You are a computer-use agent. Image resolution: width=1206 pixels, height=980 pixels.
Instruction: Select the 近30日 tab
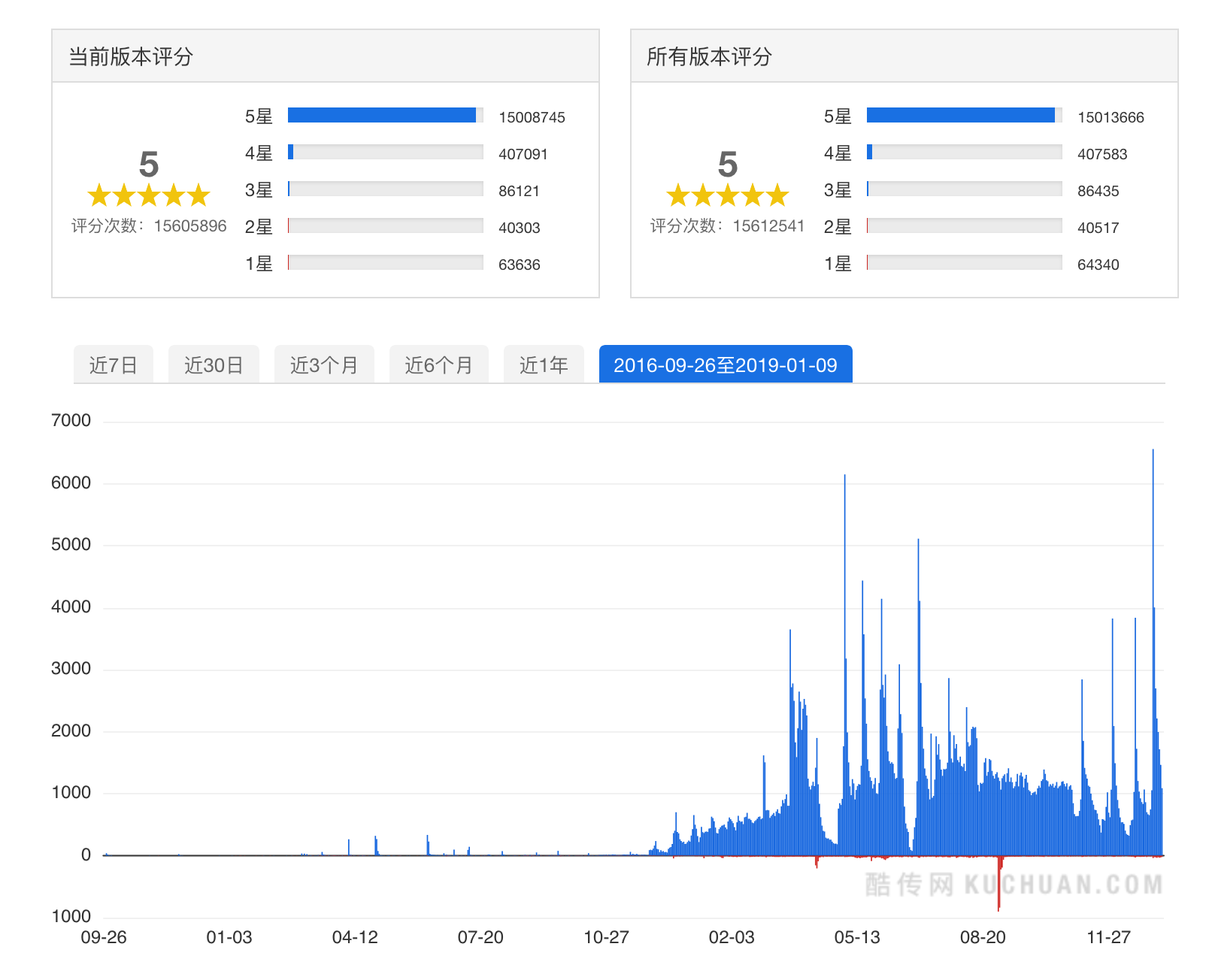214,364
